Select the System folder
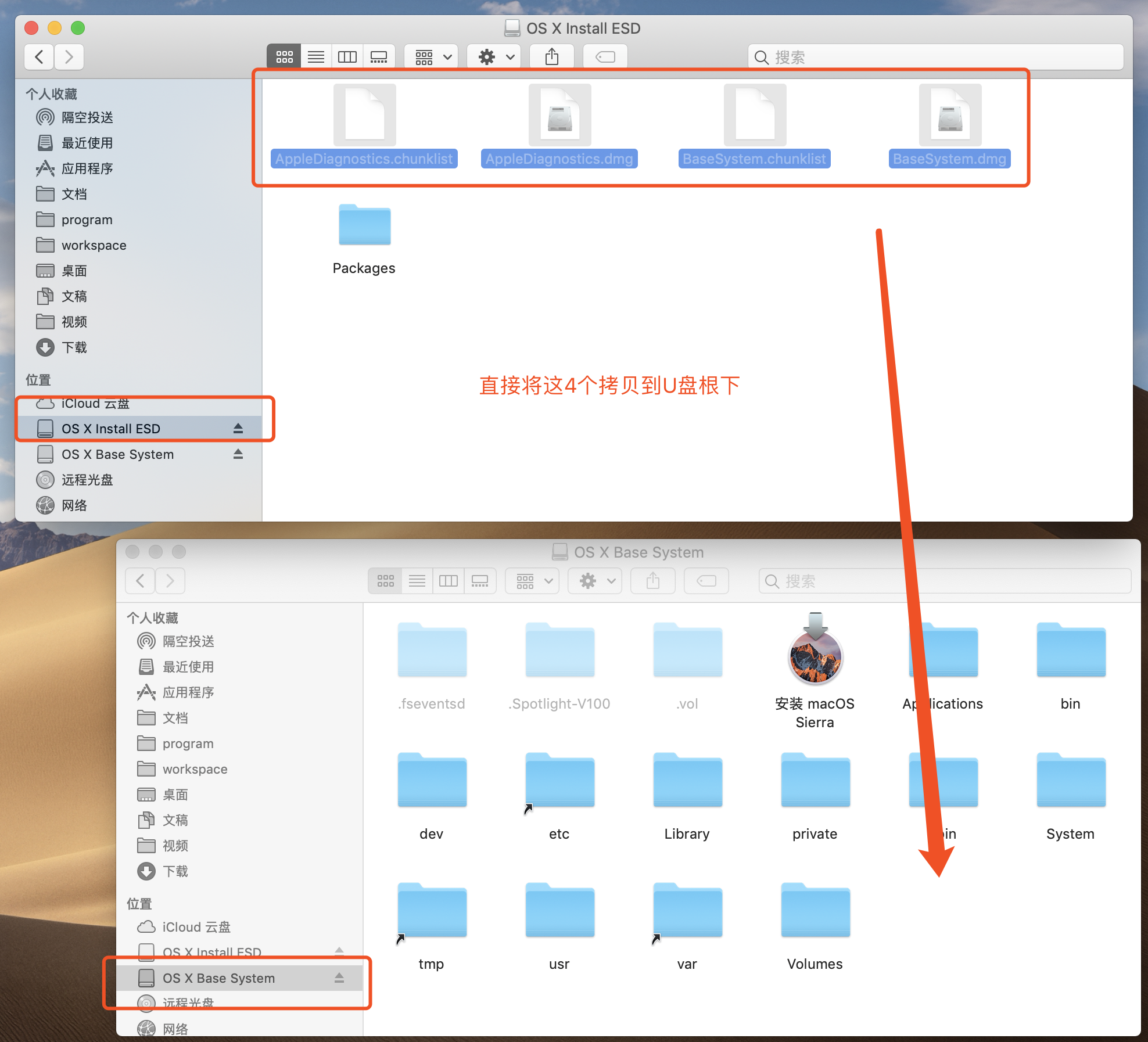This screenshot has height=1042, width=1148. click(x=1071, y=797)
